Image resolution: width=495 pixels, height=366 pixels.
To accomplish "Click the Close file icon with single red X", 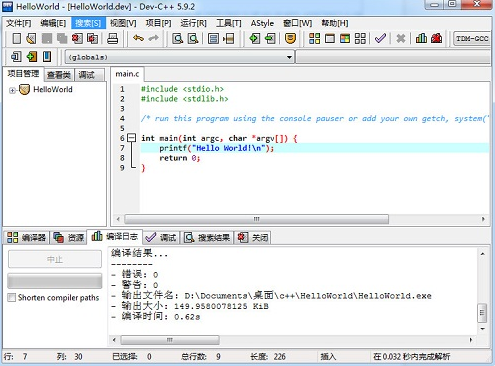I will tap(77, 38).
